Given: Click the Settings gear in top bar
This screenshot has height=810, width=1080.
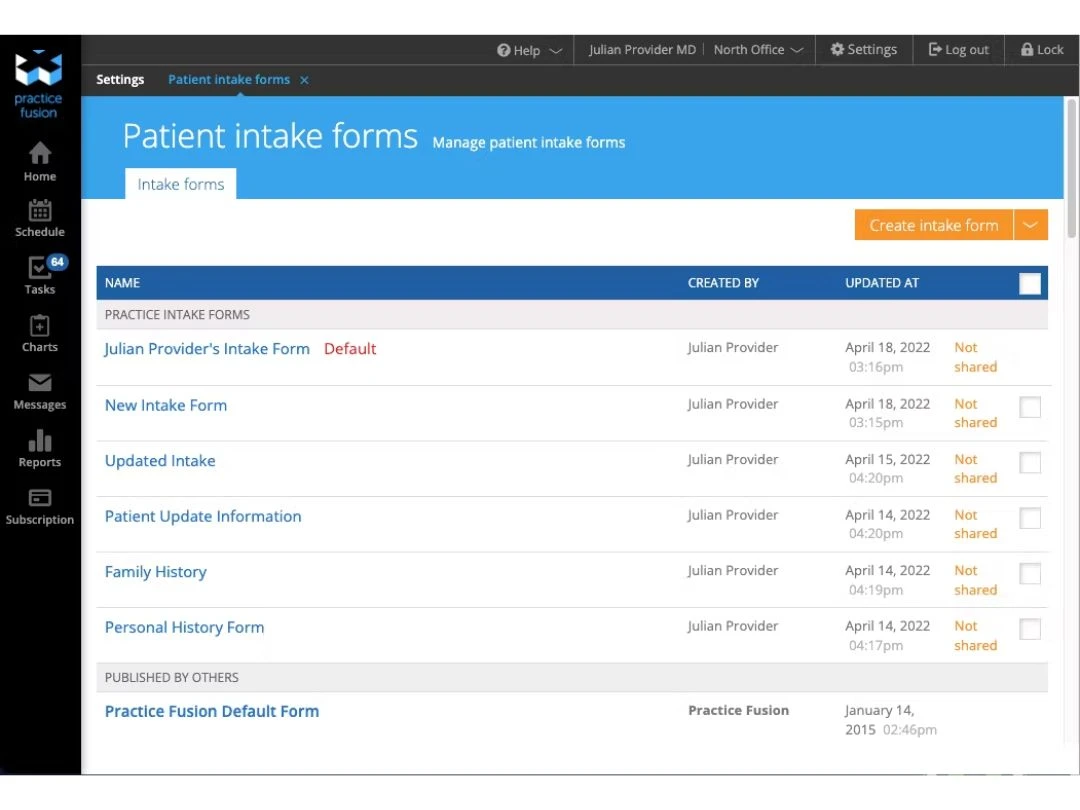Looking at the screenshot, I should 864,50.
